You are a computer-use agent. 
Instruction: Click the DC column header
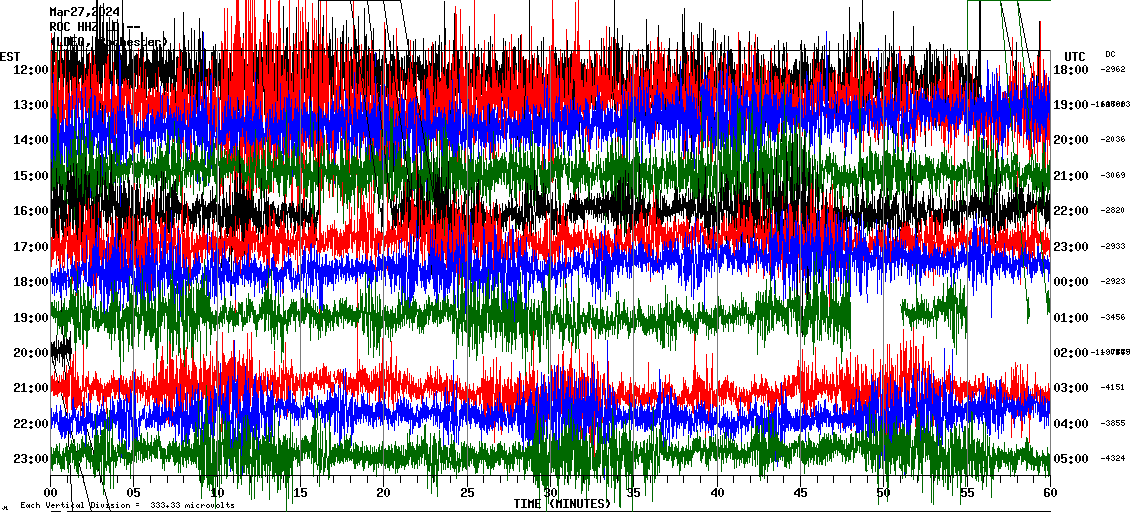(x=1110, y=54)
